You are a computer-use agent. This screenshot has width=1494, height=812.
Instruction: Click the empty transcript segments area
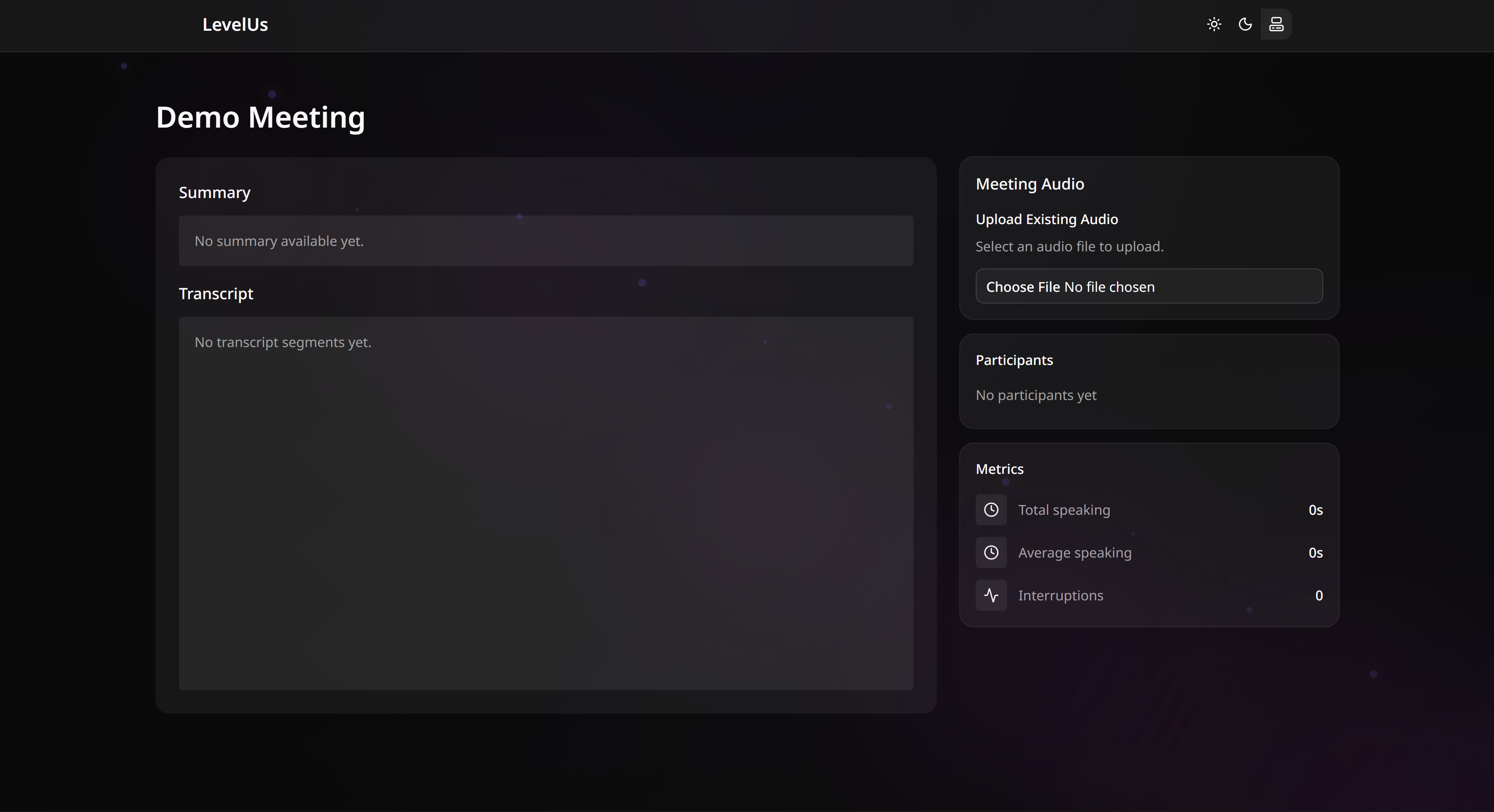point(545,503)
